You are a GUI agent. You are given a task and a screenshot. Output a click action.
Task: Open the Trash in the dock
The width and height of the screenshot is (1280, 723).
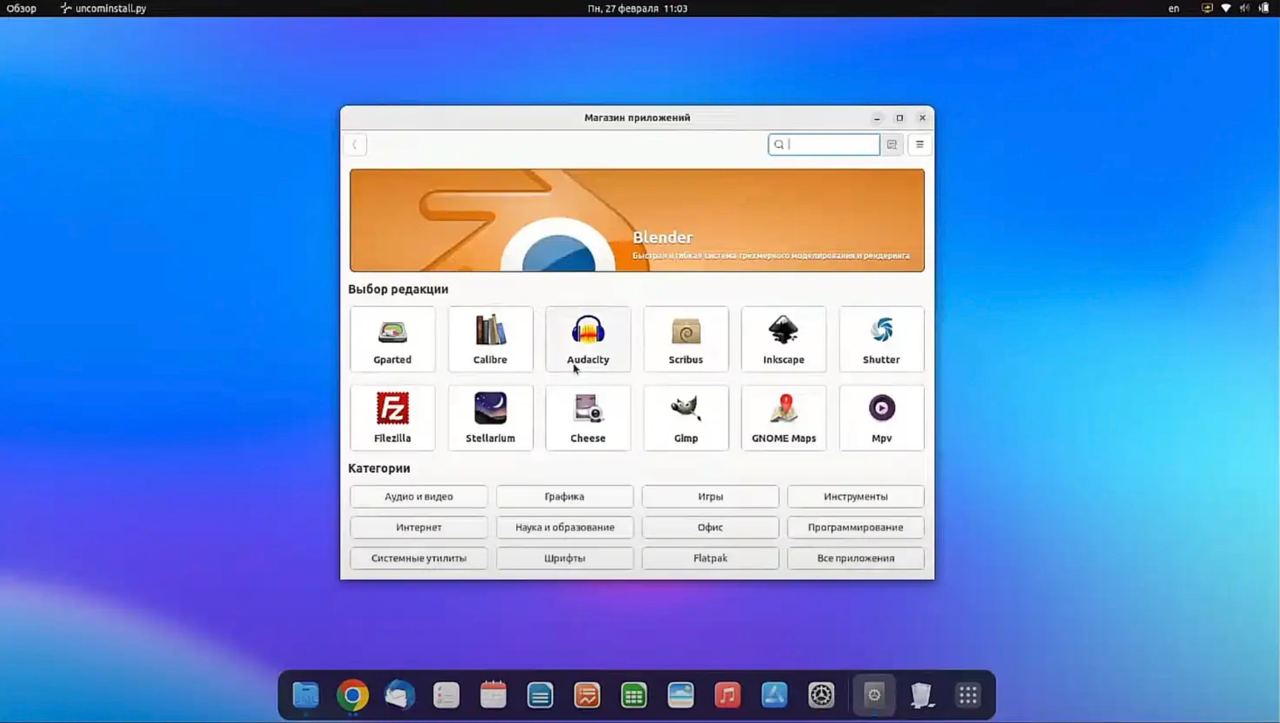tap(921, 695)
